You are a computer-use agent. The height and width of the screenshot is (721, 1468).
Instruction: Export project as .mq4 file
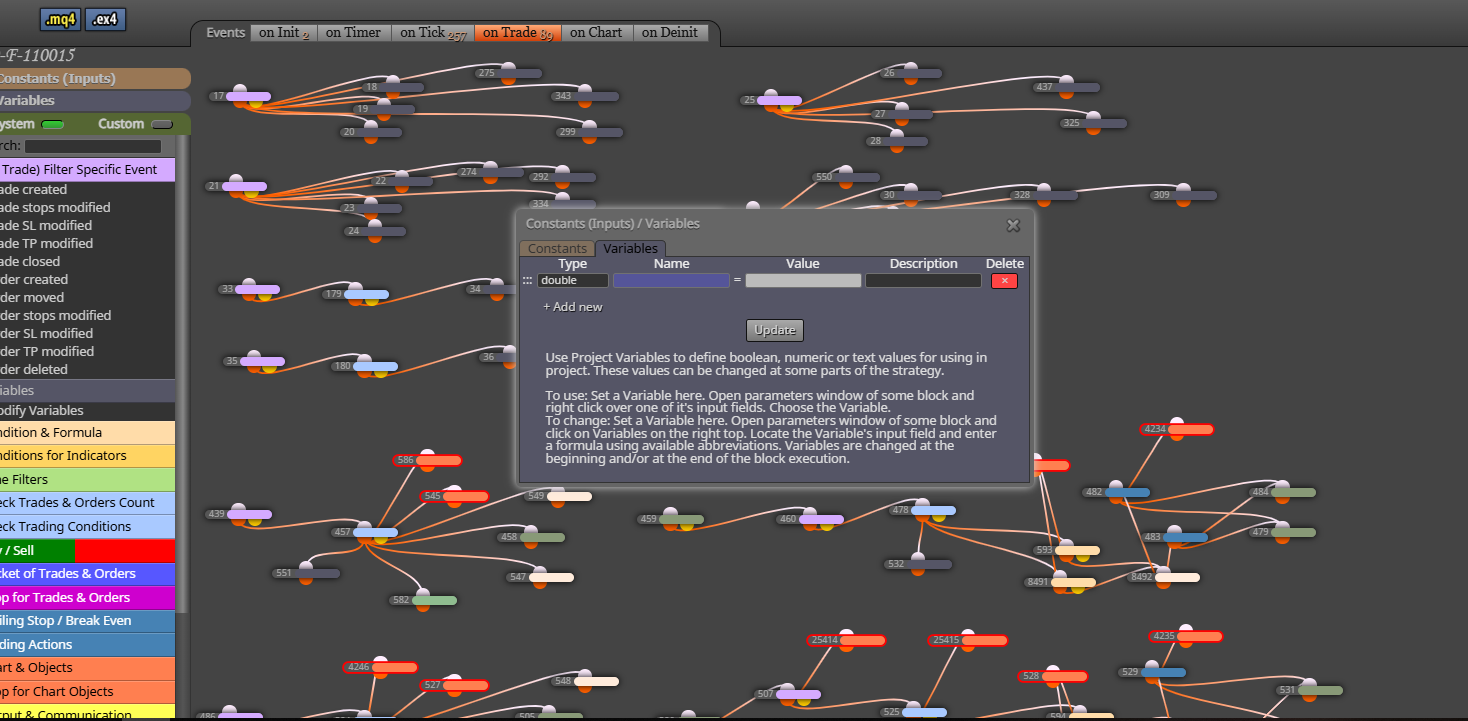(x=60, y=19)
